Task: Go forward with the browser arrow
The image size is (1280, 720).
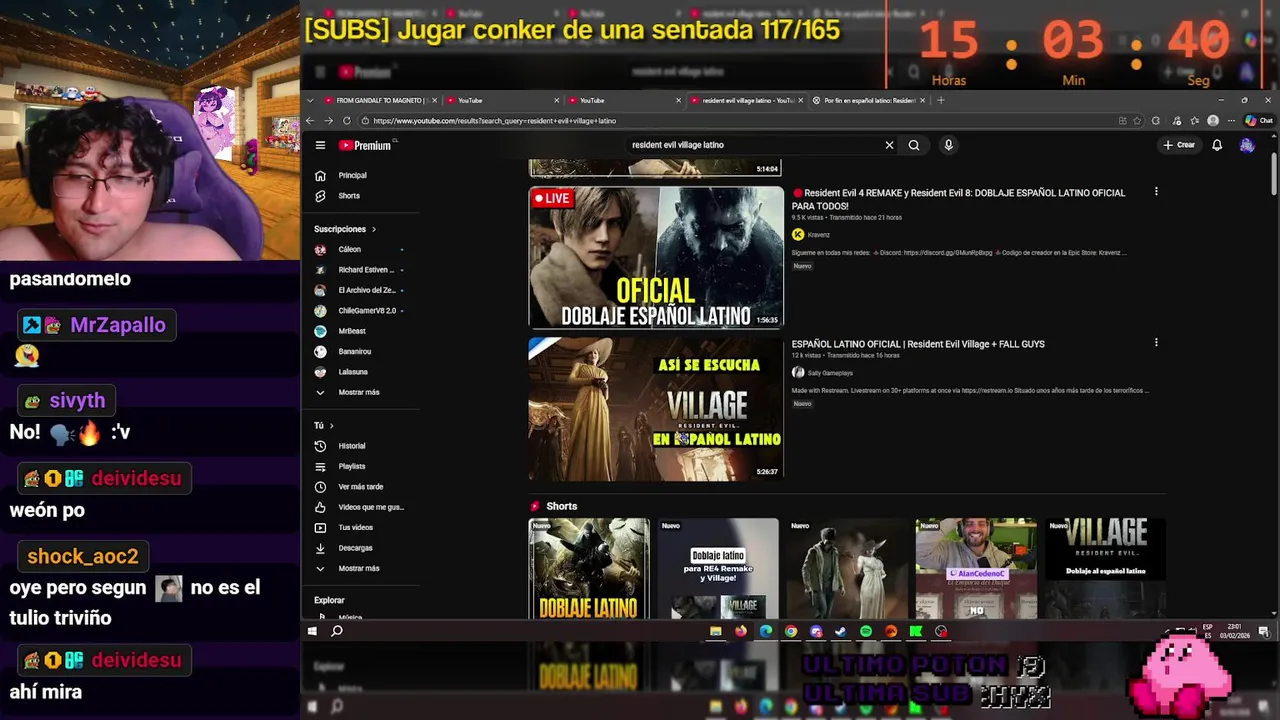Action: click(328, 121)
